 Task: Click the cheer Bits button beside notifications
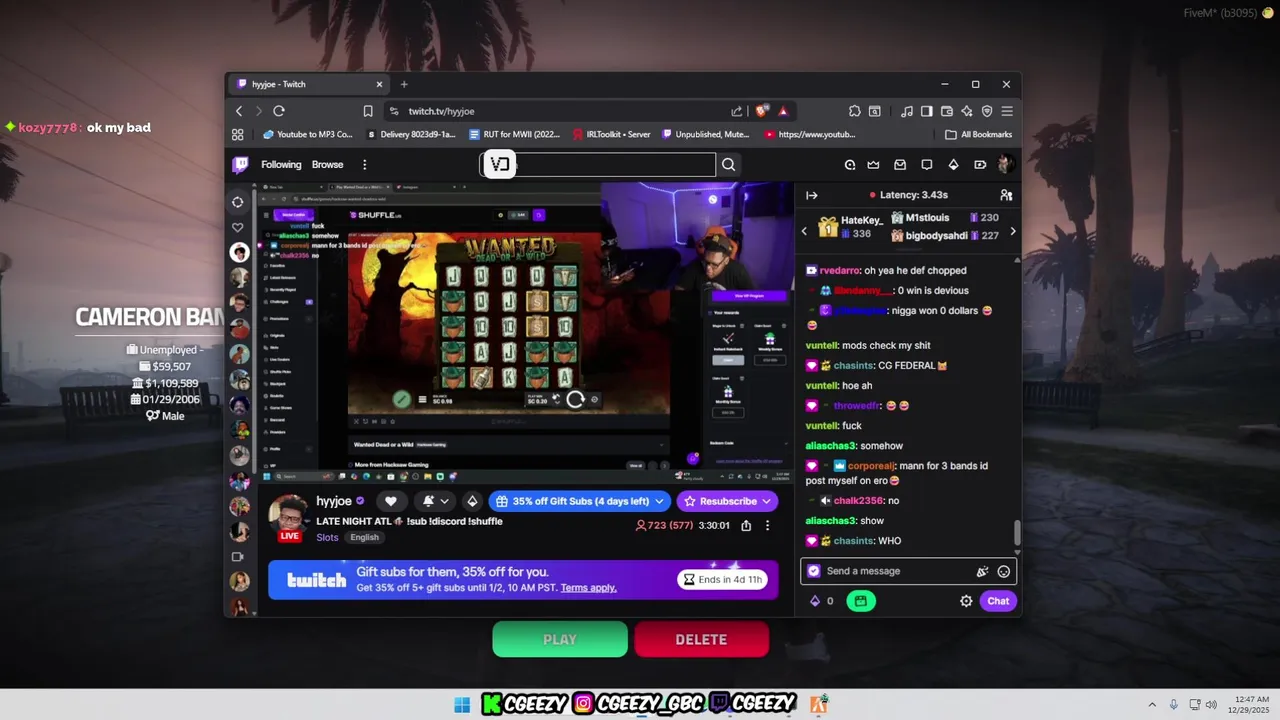(x=472, y=501)
